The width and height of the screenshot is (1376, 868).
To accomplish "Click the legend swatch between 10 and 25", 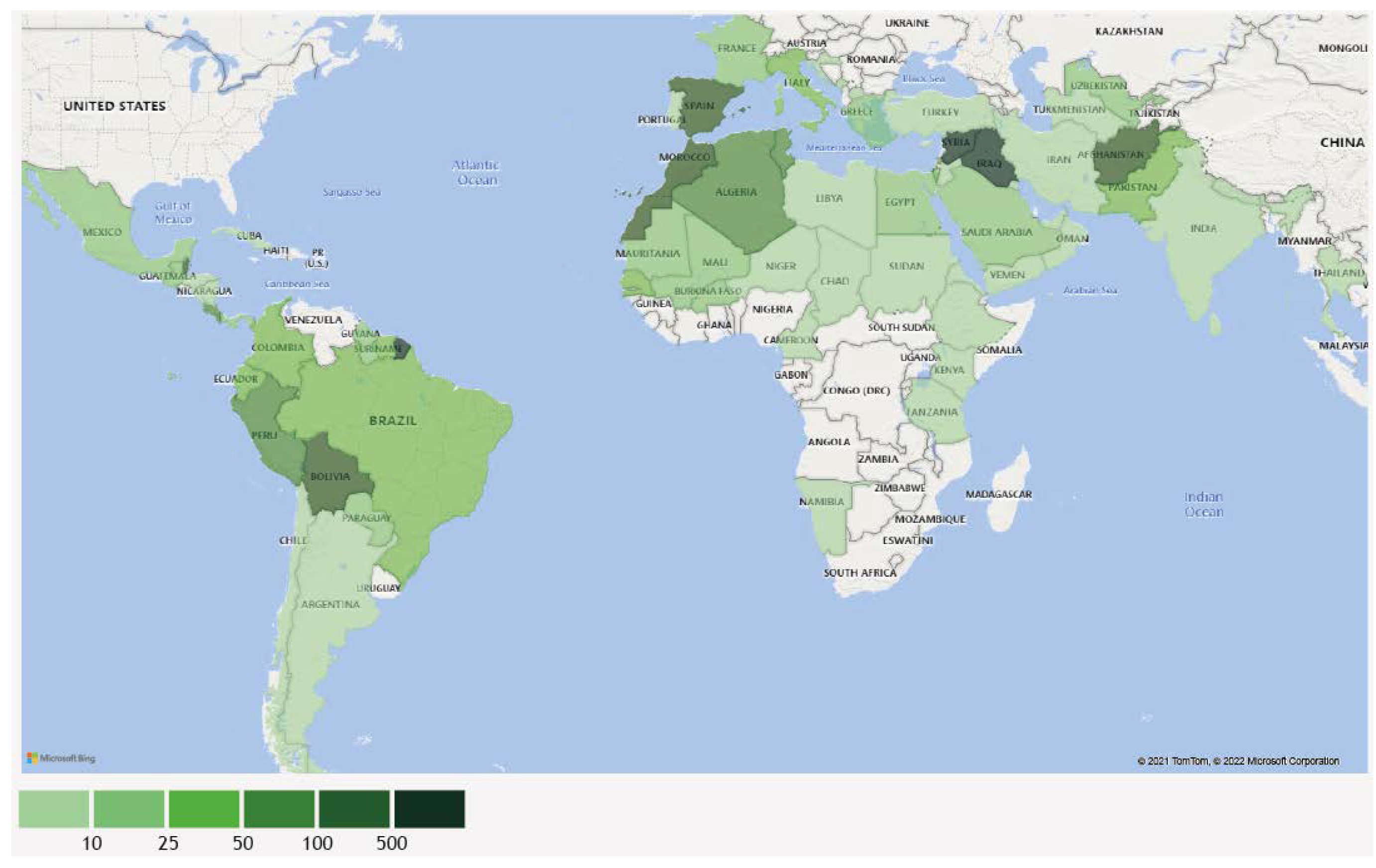I will 128,809.
